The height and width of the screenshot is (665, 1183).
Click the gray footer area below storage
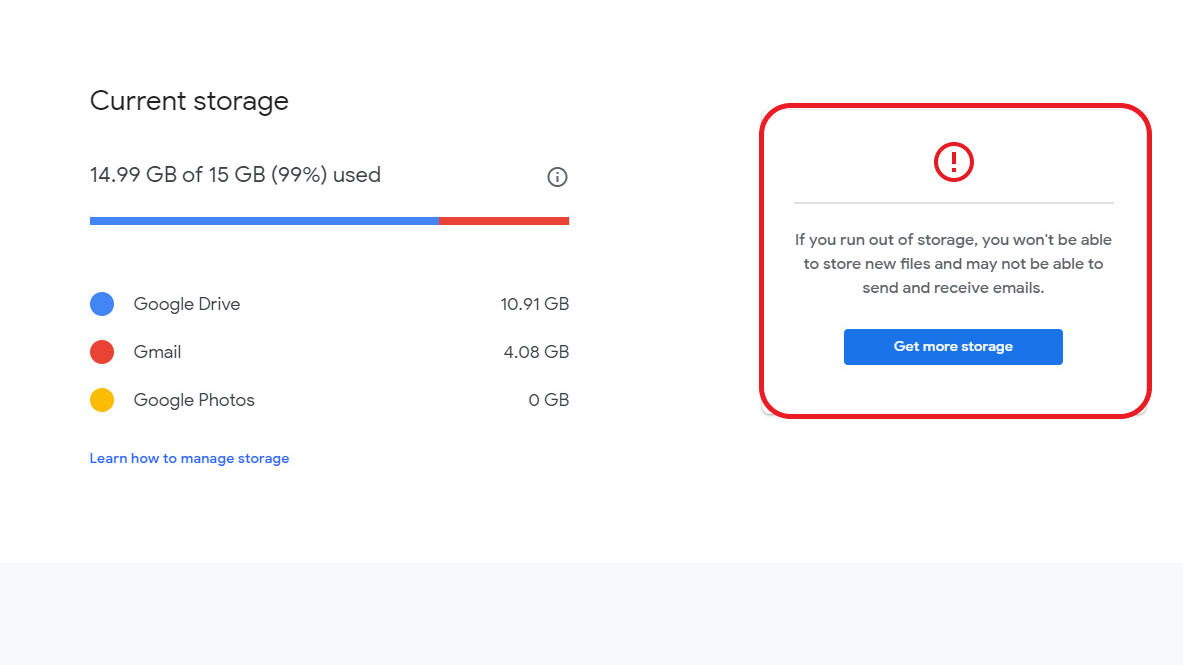592,614
